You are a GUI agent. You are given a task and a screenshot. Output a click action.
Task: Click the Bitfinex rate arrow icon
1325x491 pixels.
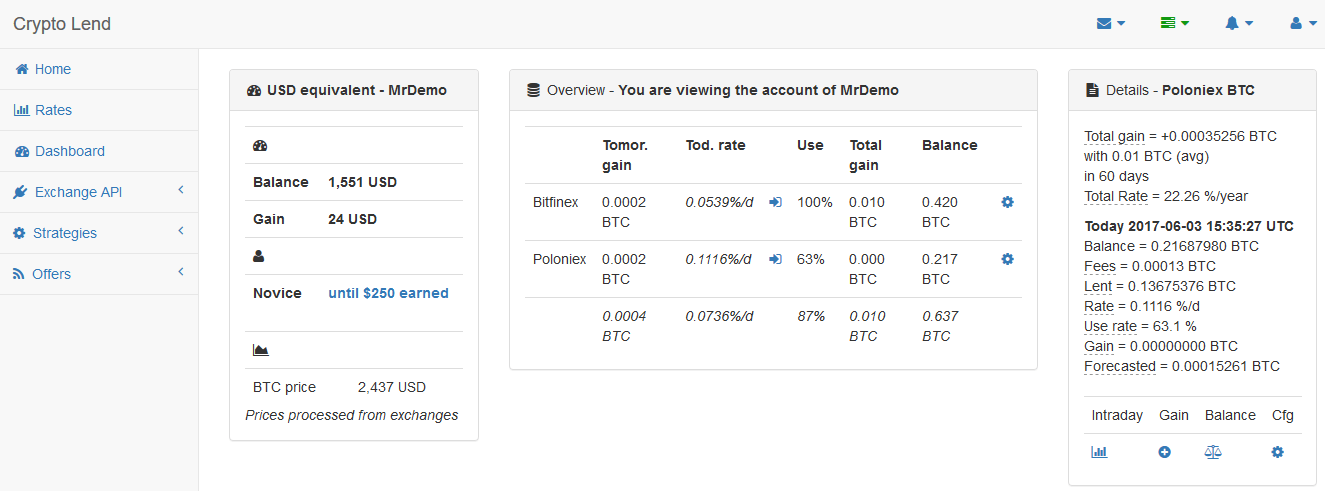point(775,202)
